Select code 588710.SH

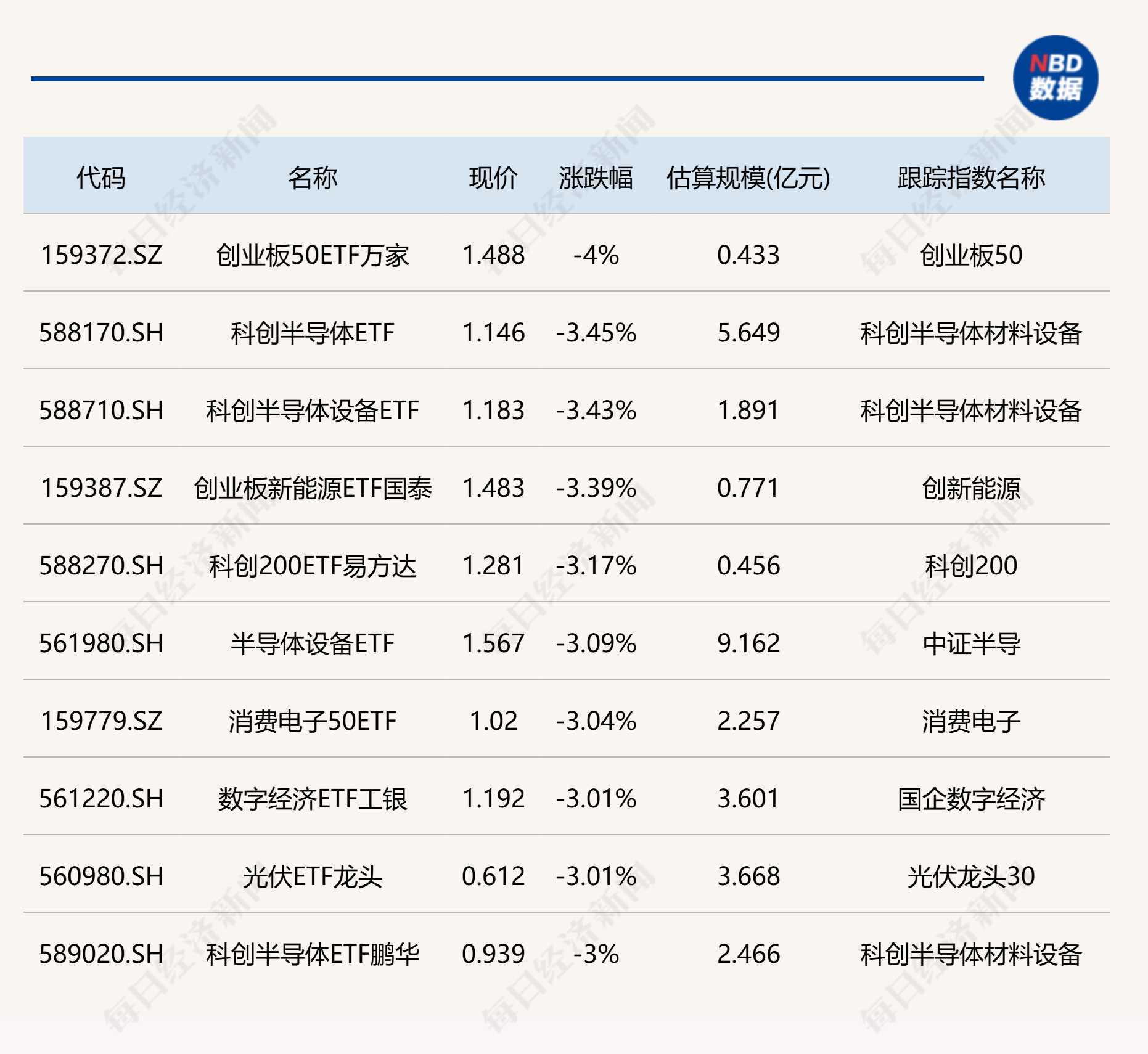102,411
